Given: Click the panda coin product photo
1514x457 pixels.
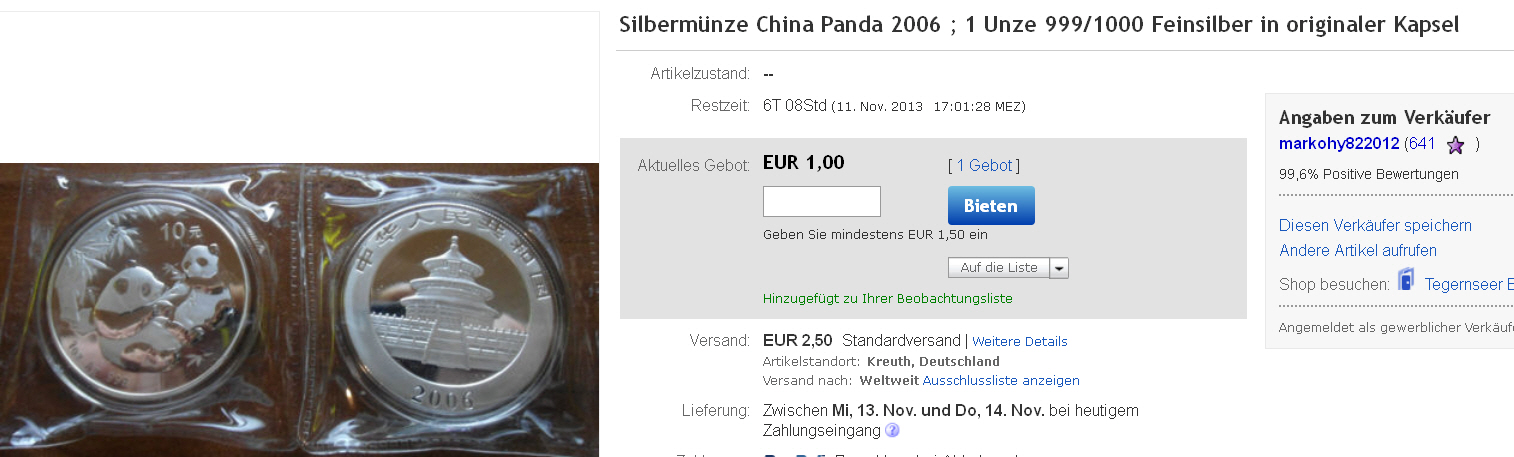Looking at the screenshot, I should [300, 310].
